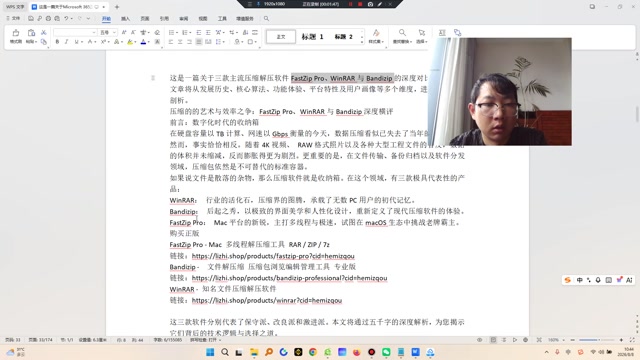
Task: Toggle Underline formatting
Action: [x=76, y=42]
